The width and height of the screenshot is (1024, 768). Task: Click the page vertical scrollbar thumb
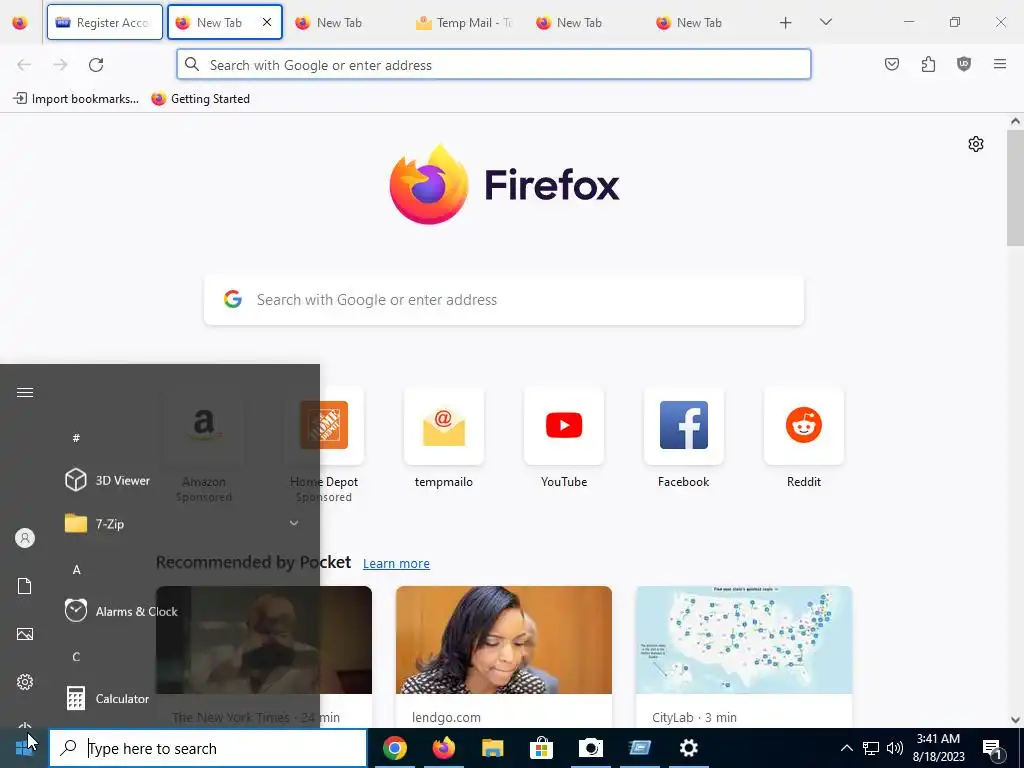pyautogui.click(x=1015, y=188)
